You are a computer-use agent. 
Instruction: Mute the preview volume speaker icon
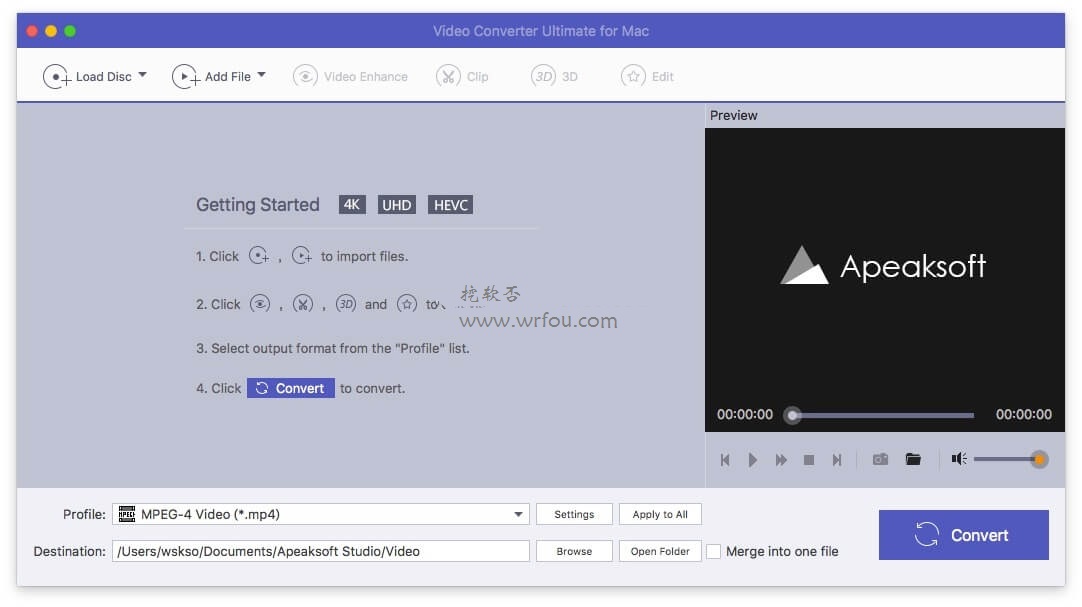pyautogui.click(x=959, y=459)
